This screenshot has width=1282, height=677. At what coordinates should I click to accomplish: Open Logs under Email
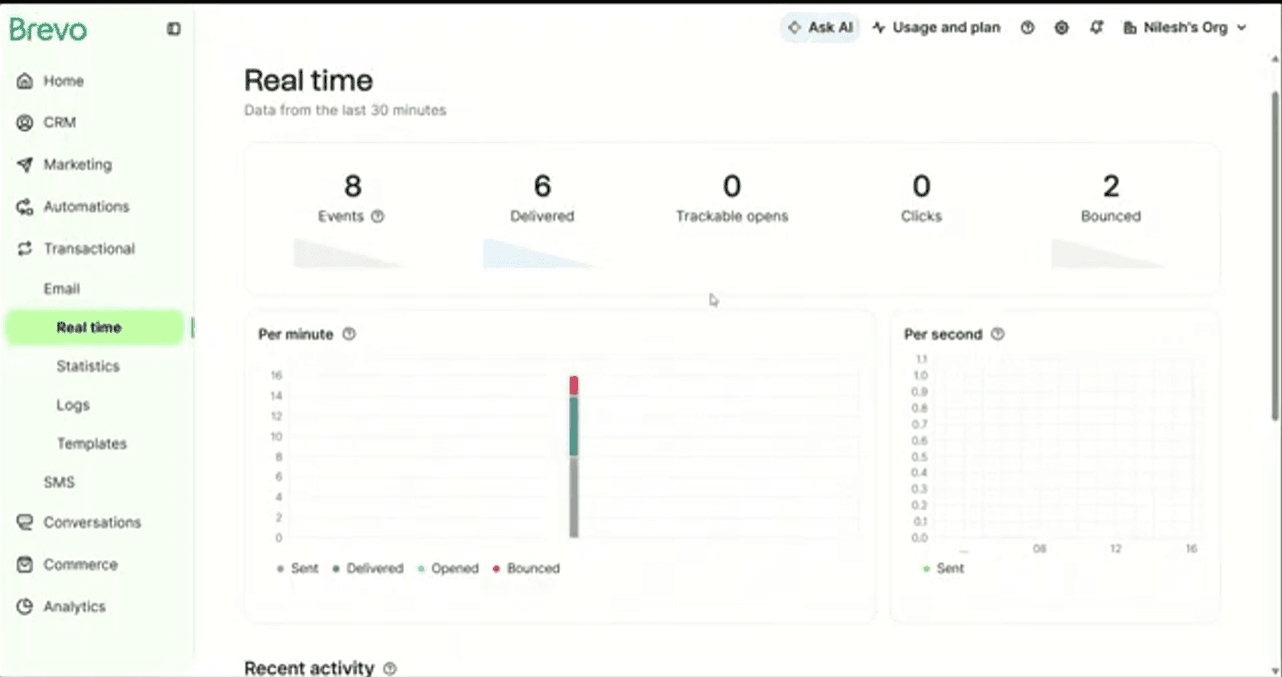(73, 405)
